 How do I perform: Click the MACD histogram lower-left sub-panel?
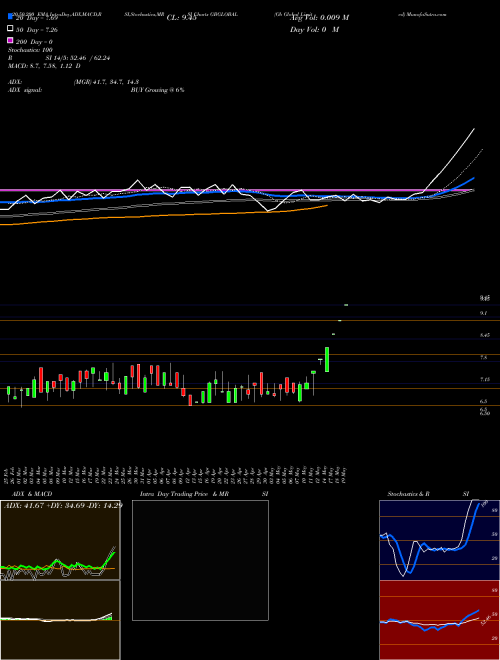pyautogui.click(x=60, y=620)
